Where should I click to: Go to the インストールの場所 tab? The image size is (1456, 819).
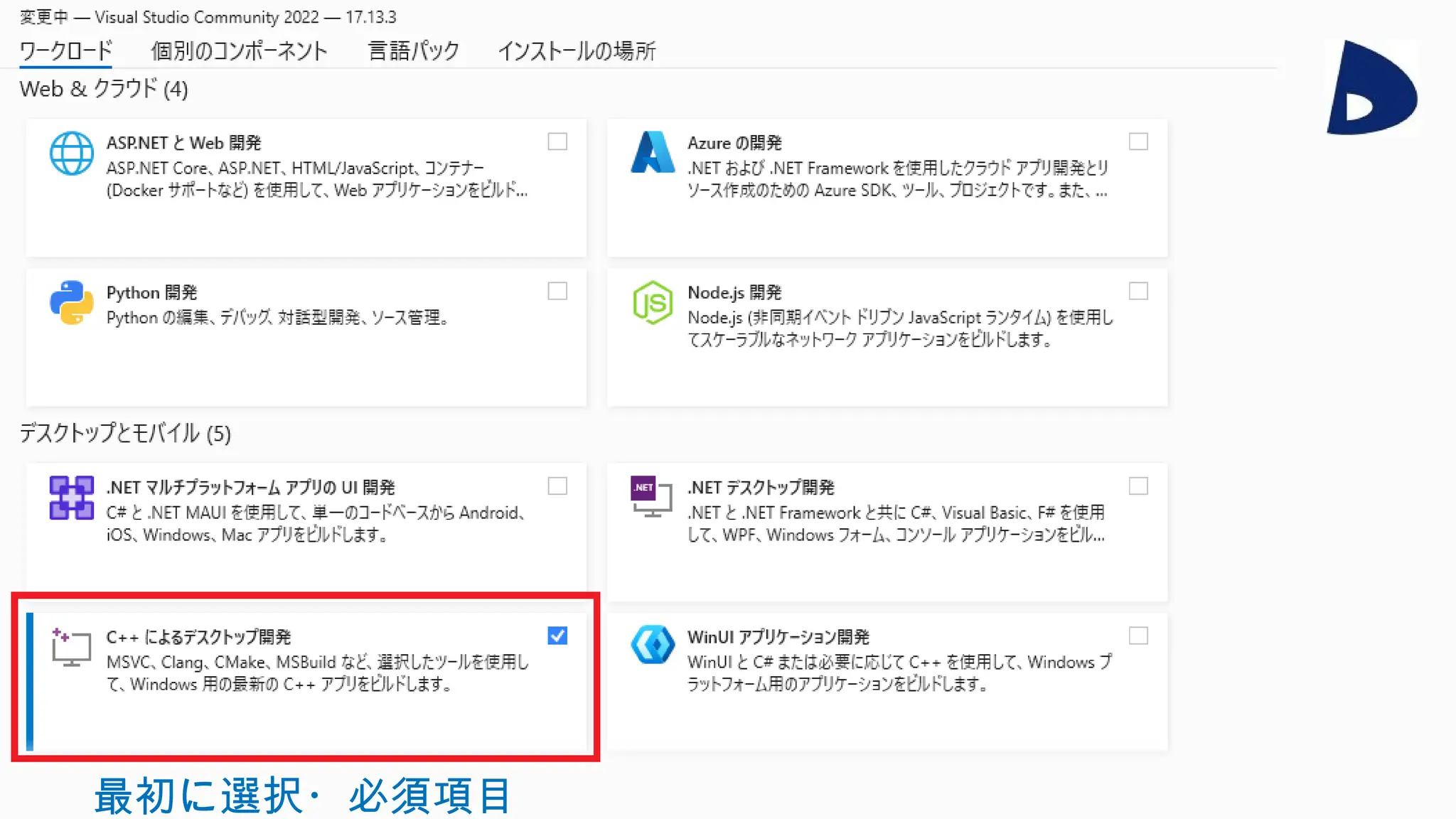pyautogui.click(x=576, y=51)
